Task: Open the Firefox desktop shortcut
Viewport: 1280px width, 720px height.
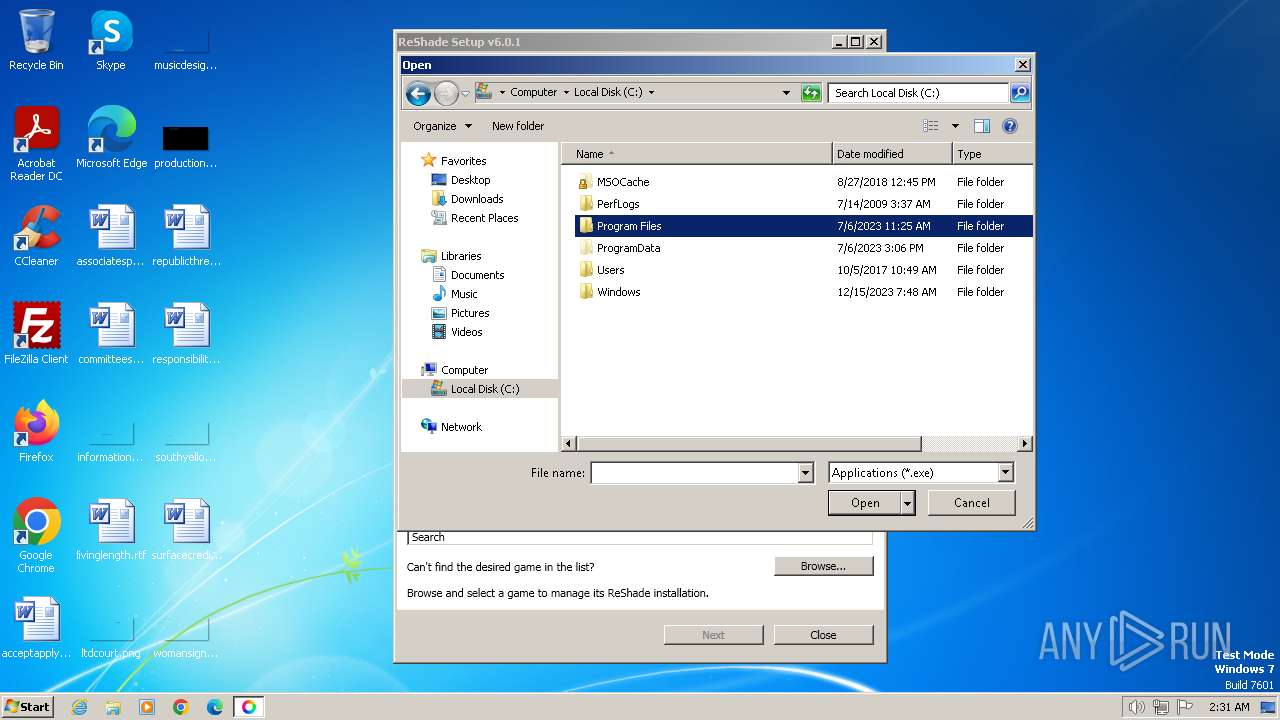Action: coord(36,432)
